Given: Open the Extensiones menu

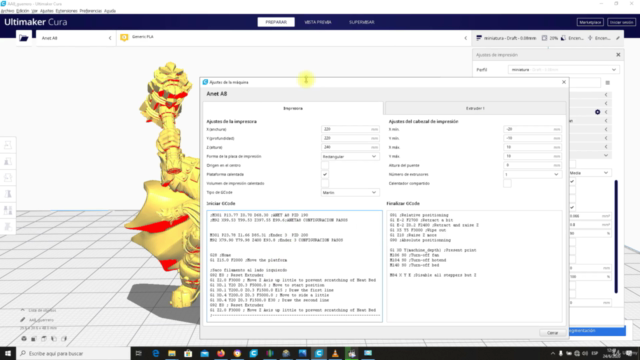Looking at the screenshot, I should [x=66, y=11].
